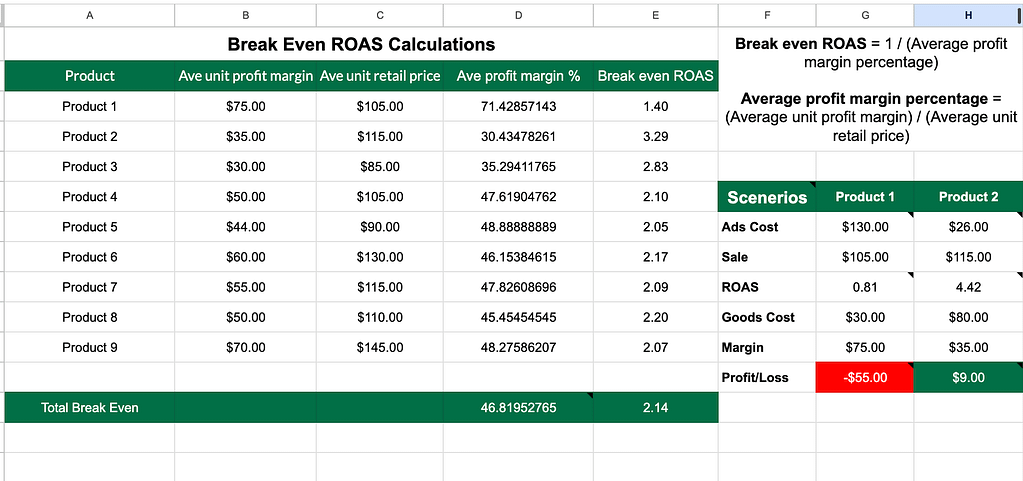Select the "Scenerios" header cell
This screenshot has height=481, width=1023.
pos(767,197)
